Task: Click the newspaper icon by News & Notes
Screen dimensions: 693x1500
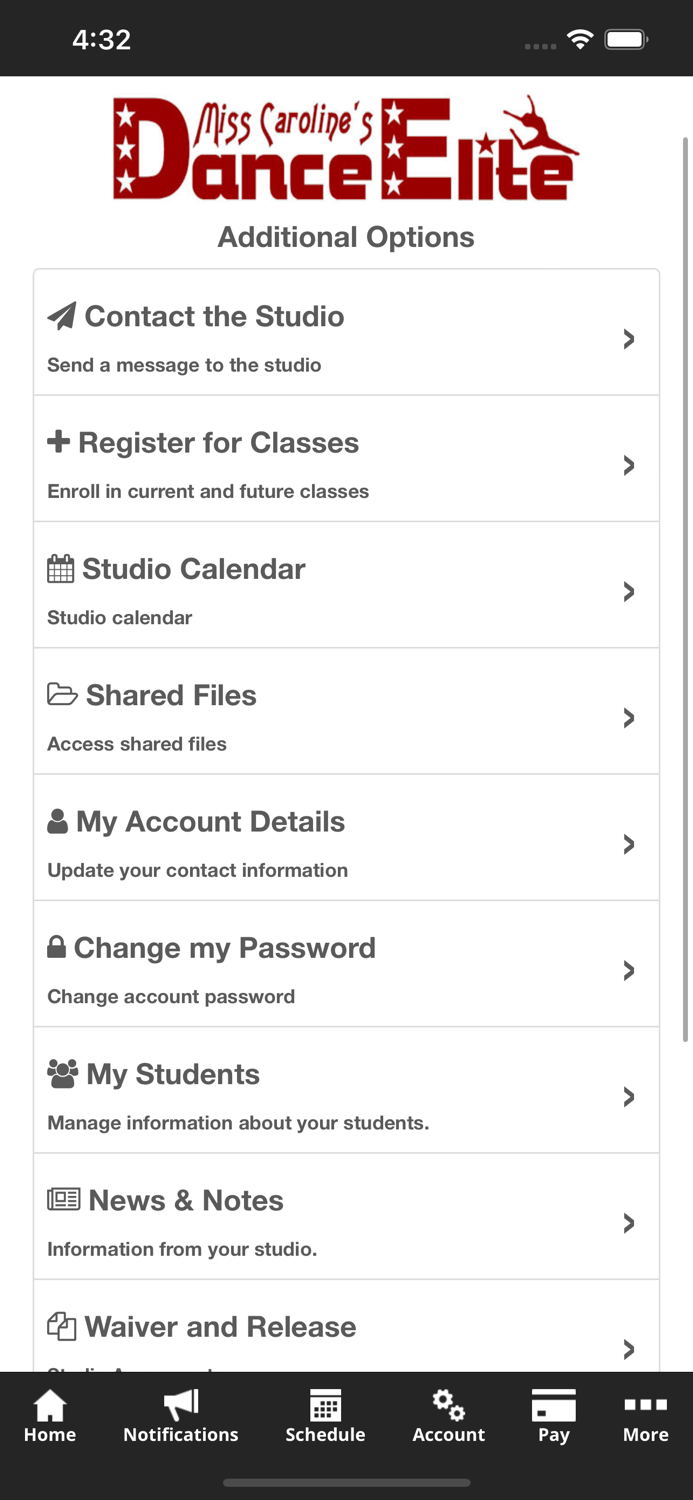Action: pos(63,1200)
